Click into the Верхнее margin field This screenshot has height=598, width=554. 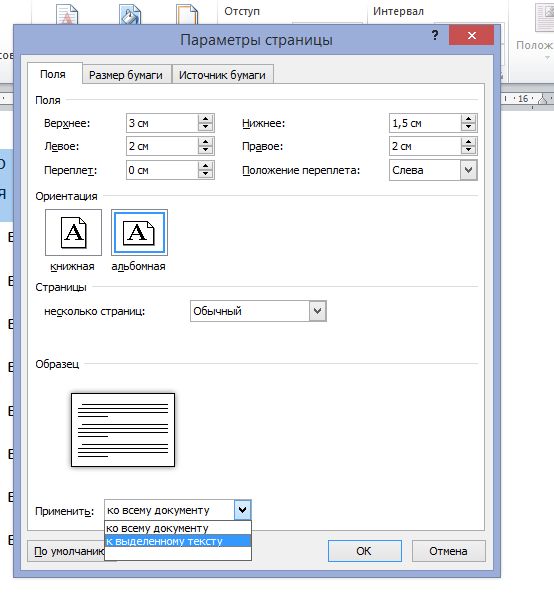(162, 123)
